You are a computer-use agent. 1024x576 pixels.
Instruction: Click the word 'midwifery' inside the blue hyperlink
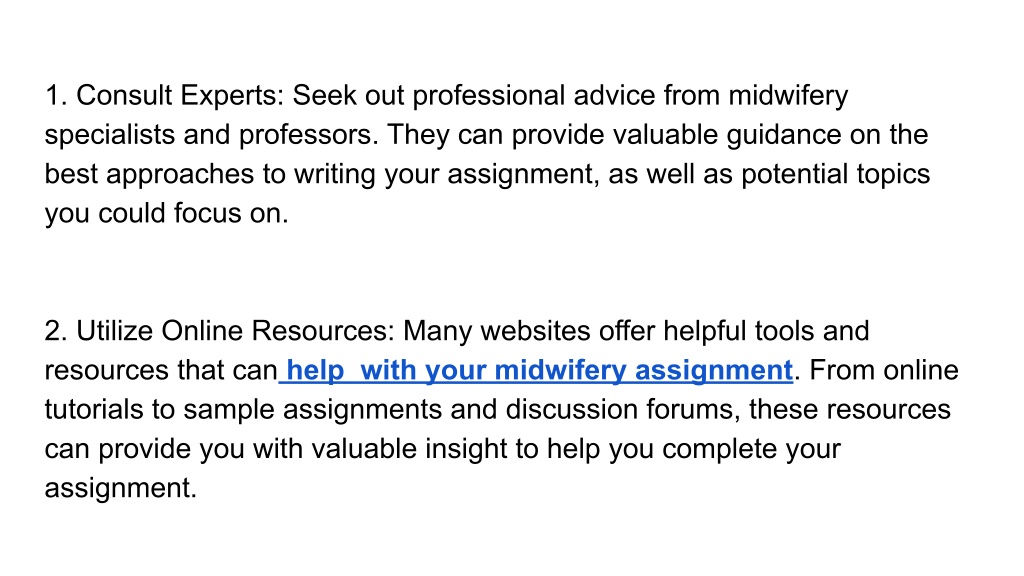point(561,370)
